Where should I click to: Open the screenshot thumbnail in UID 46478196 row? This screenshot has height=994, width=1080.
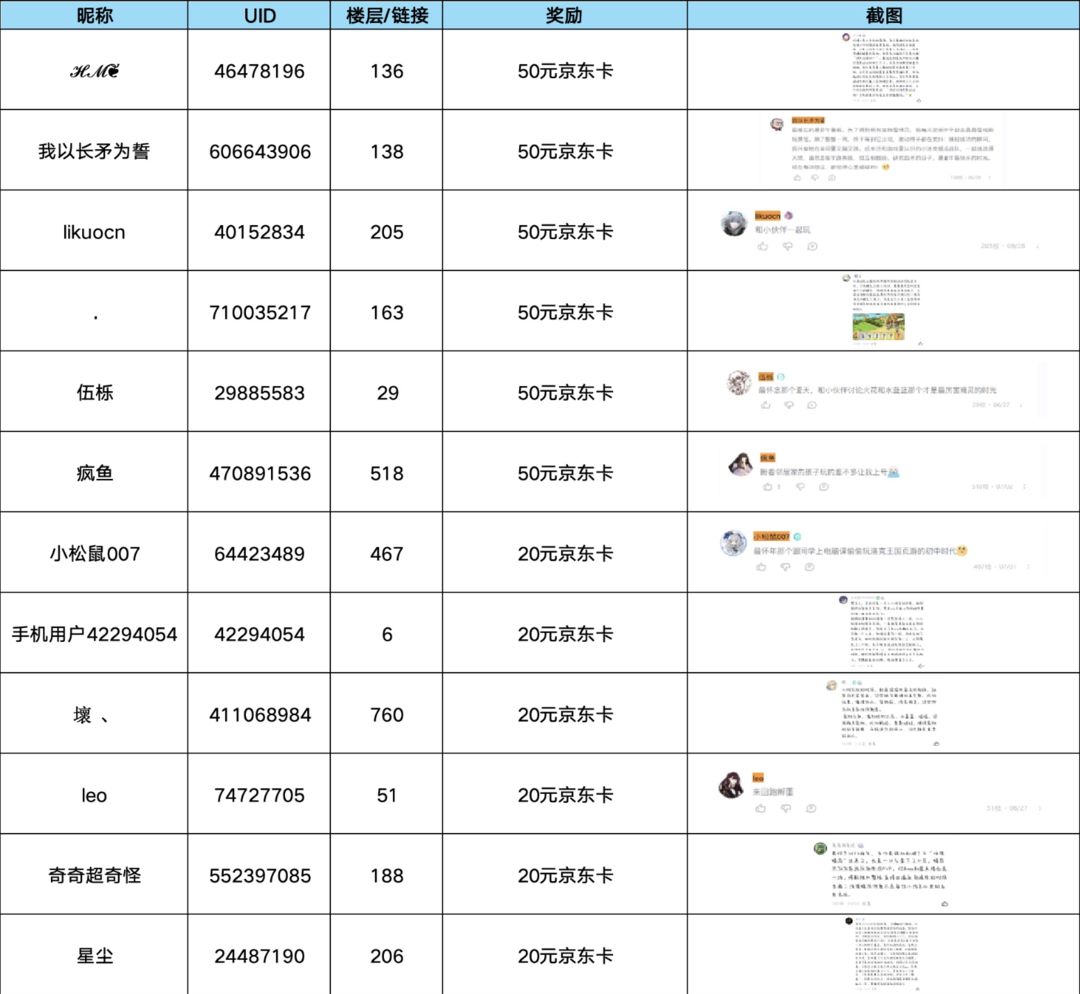[882, 68]
